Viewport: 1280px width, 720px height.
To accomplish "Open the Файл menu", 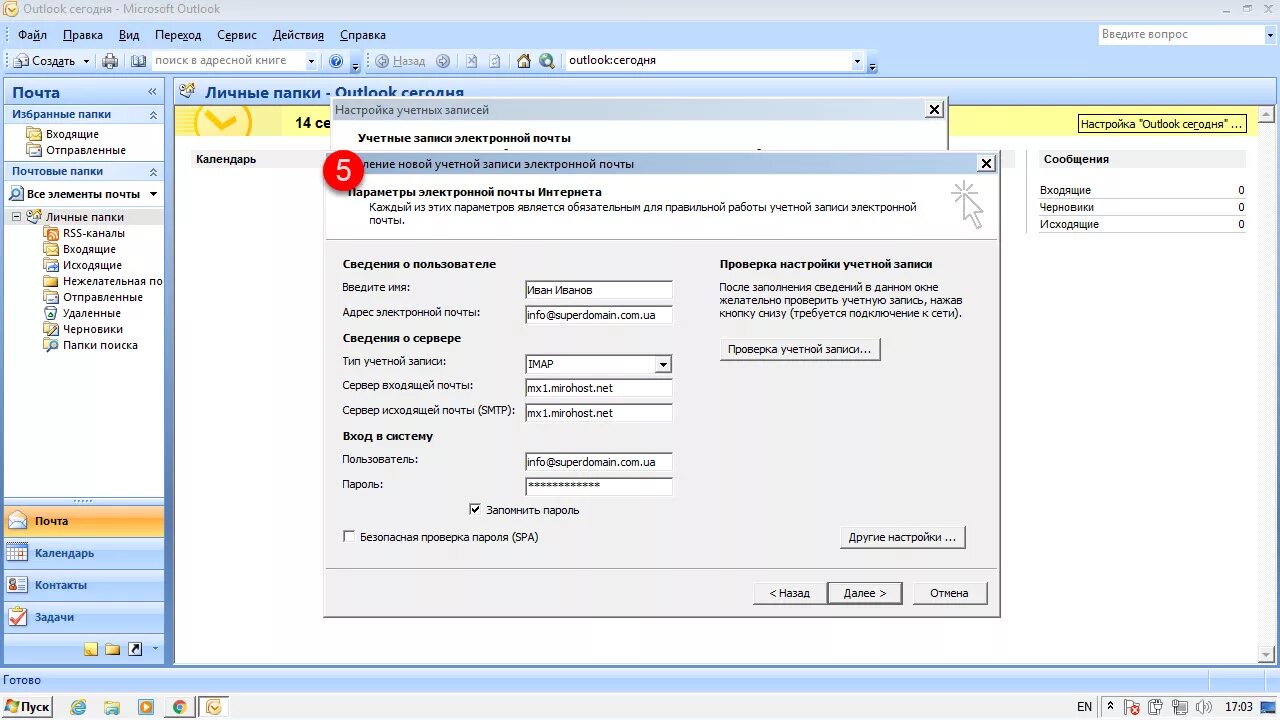I will pos(32,35).
